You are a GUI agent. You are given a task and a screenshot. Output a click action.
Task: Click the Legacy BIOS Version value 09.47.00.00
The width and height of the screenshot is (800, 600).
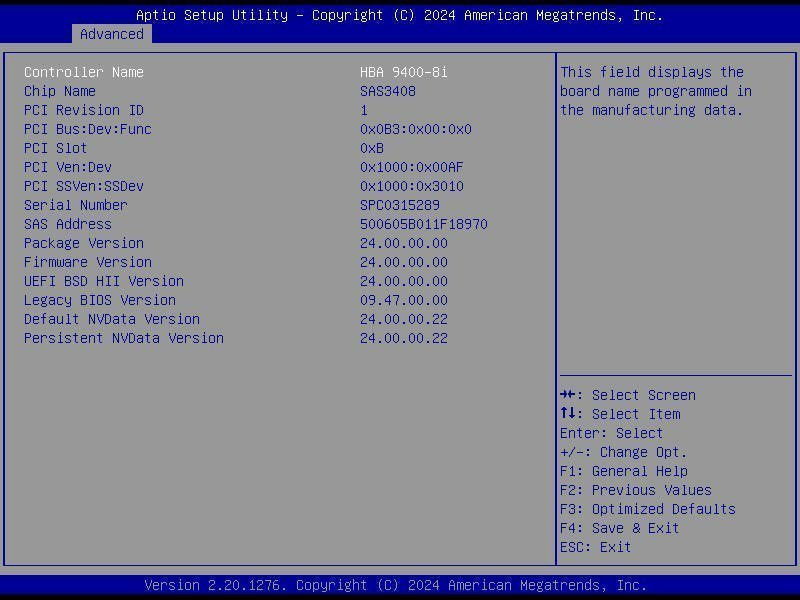[x=403, y=300]
